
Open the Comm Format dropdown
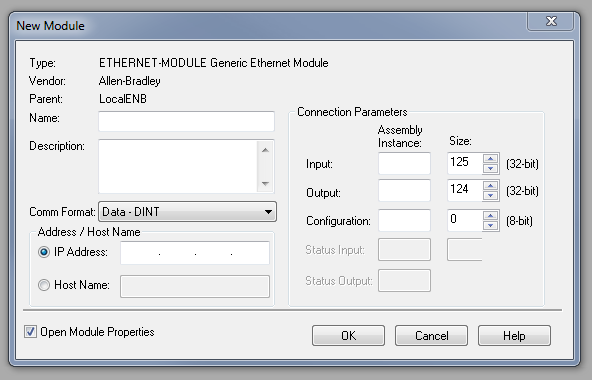coord(187,212)
